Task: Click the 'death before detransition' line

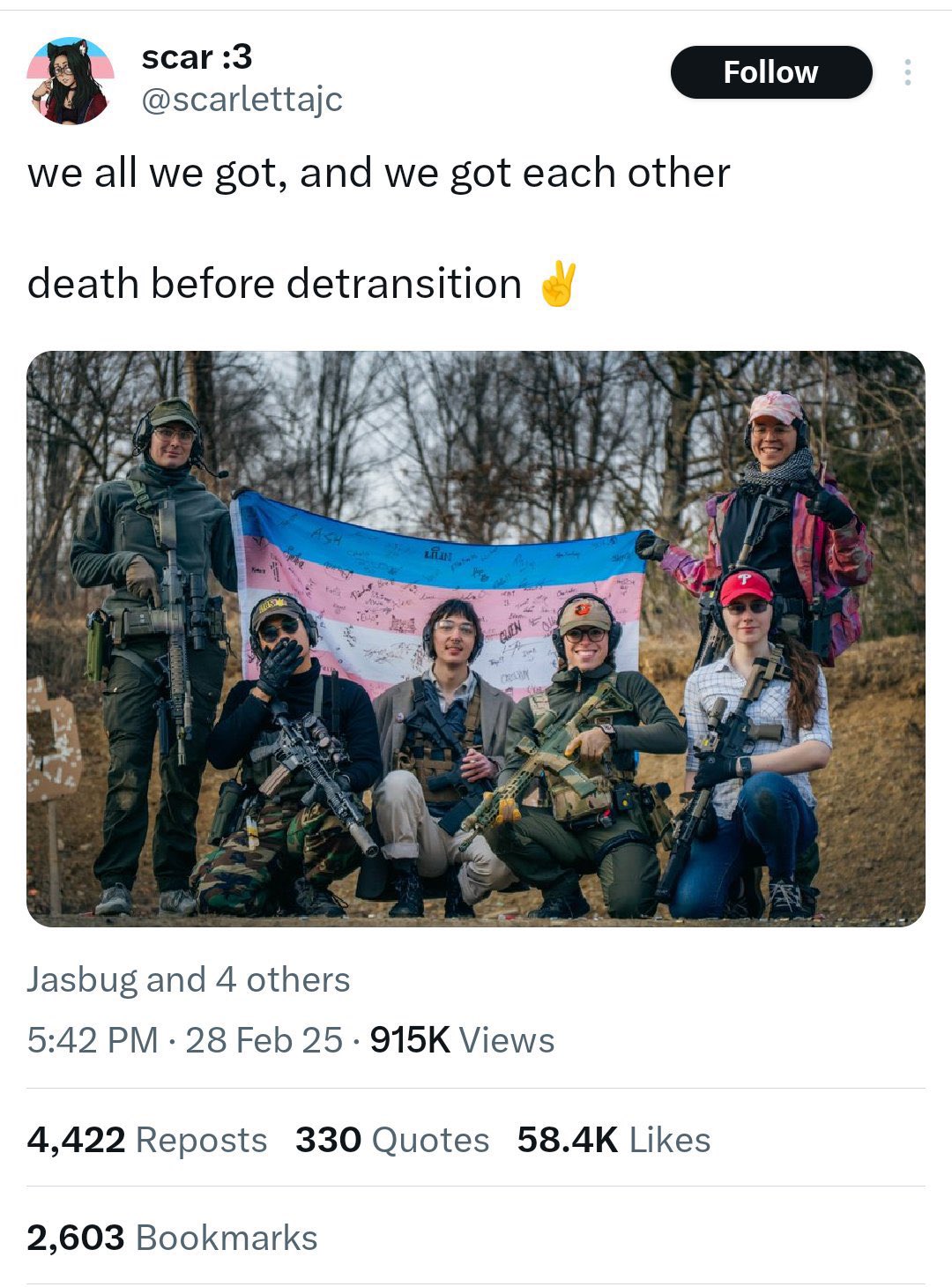Action: point(274,284)
